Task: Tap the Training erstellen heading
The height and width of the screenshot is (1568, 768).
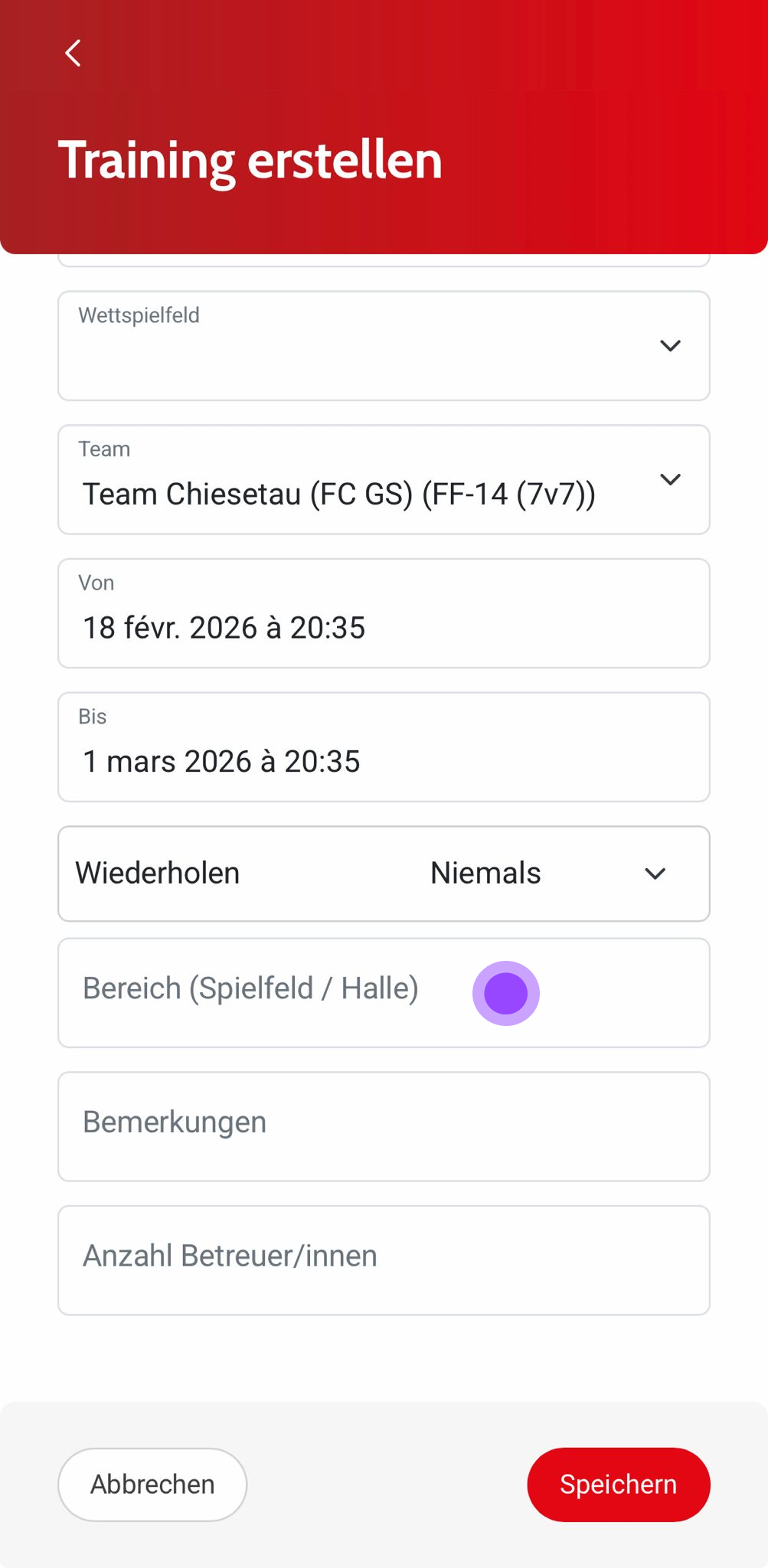Action: click(x=250, y=160)
